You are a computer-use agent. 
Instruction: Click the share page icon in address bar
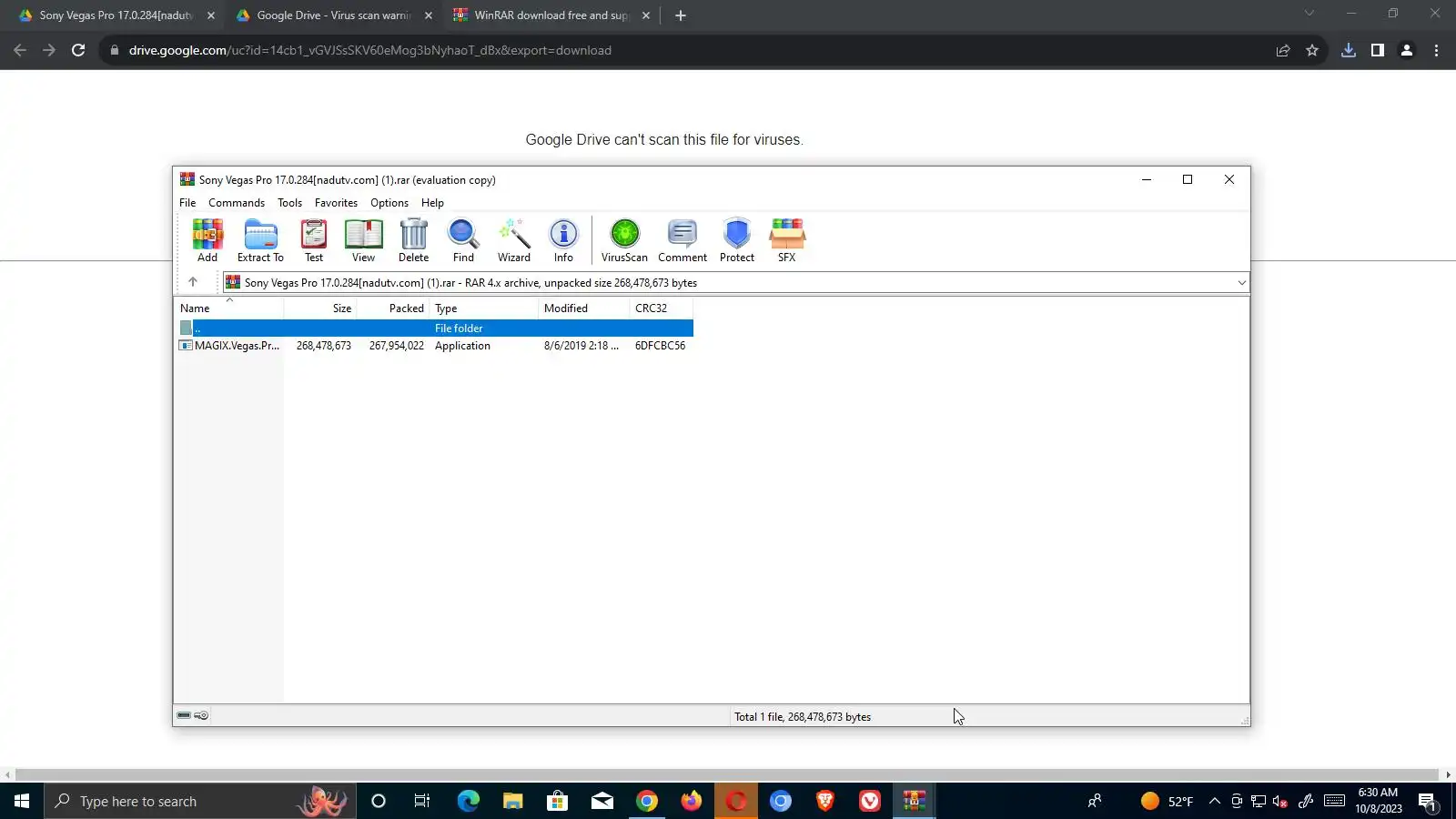click(x=1283, y=50)
